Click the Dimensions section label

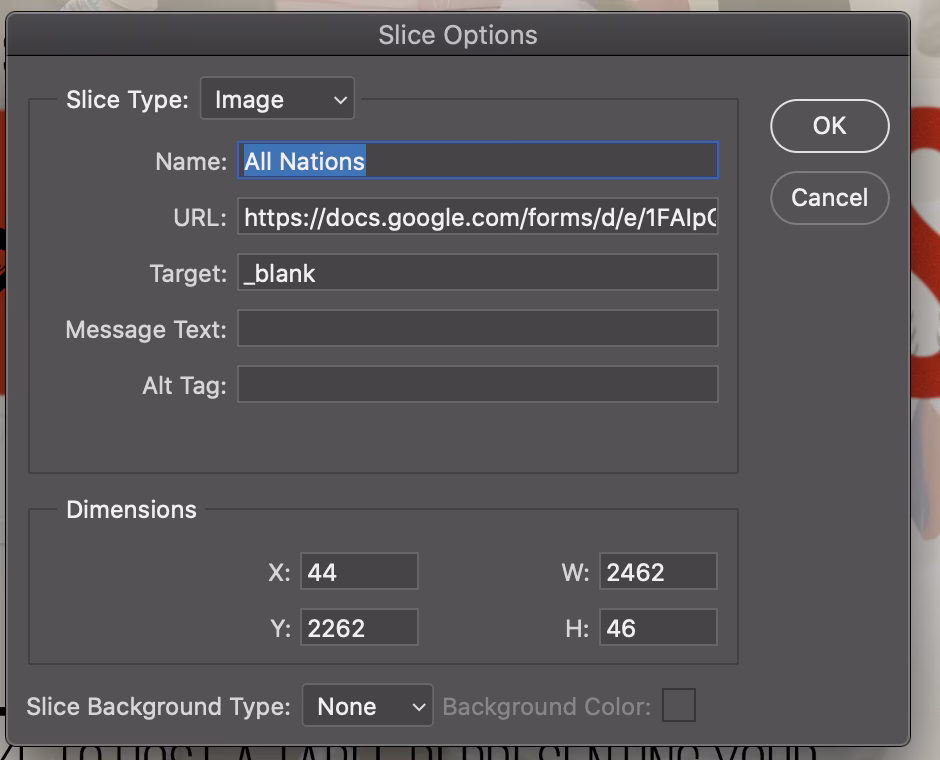[131, 509]
